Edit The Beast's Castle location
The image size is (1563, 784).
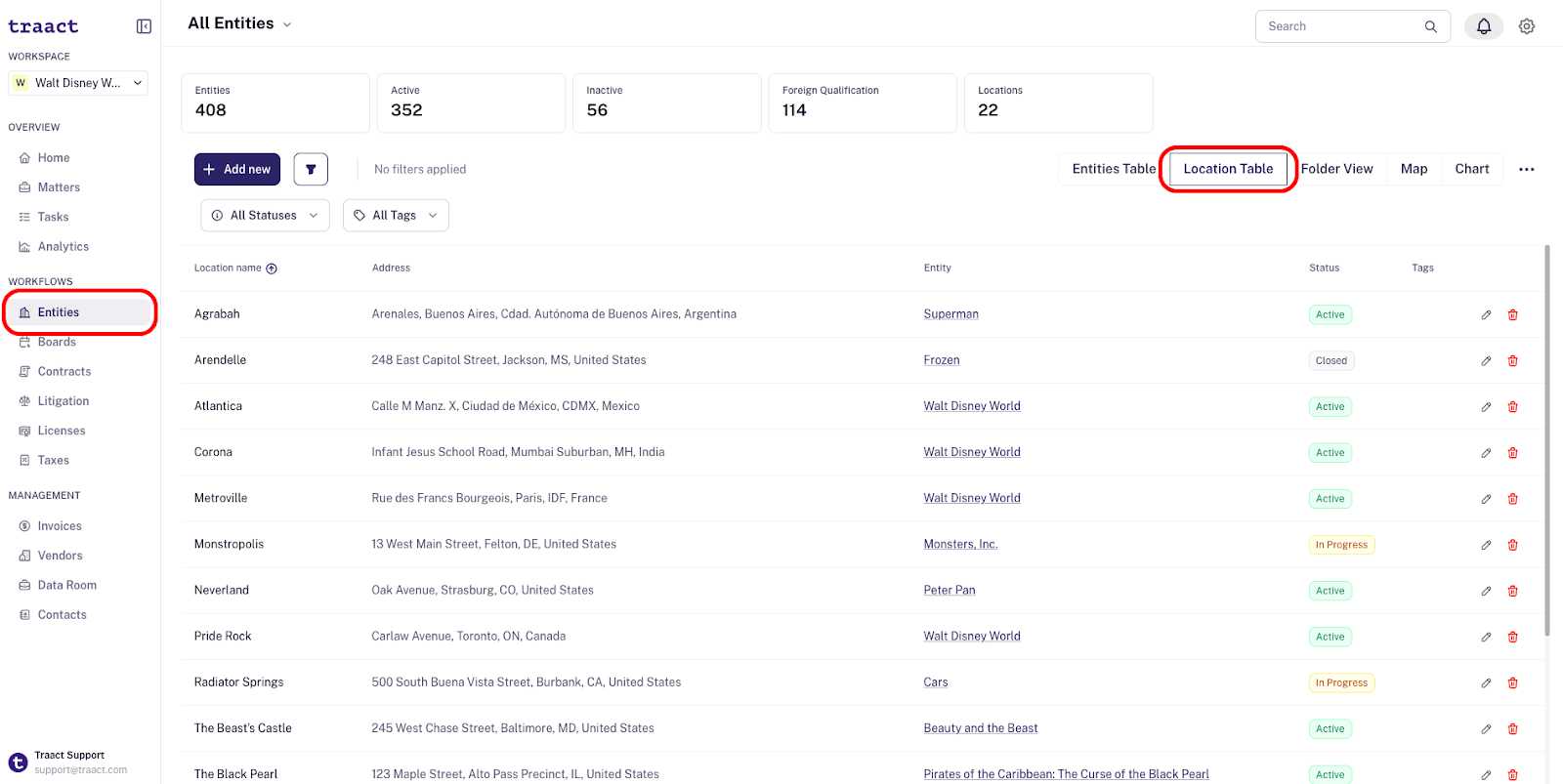tap(1486, 728)
